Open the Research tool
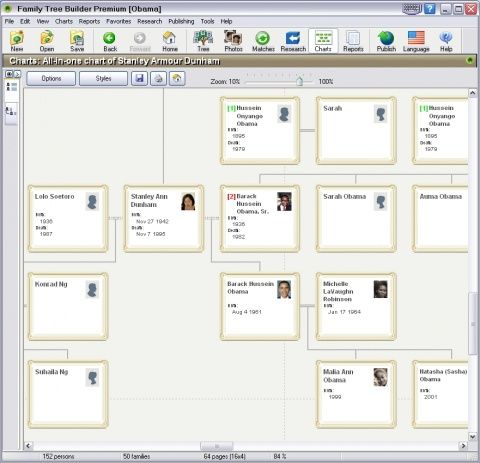The height and width of the screenshot is (463, 480). 293,41
